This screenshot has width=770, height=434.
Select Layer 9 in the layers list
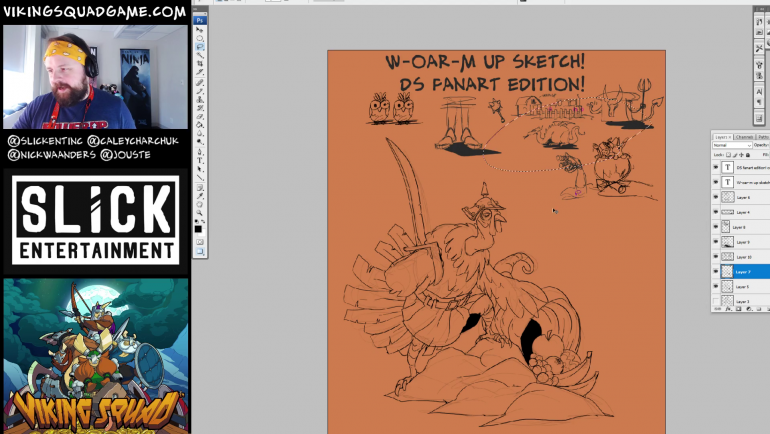point(743,242)
